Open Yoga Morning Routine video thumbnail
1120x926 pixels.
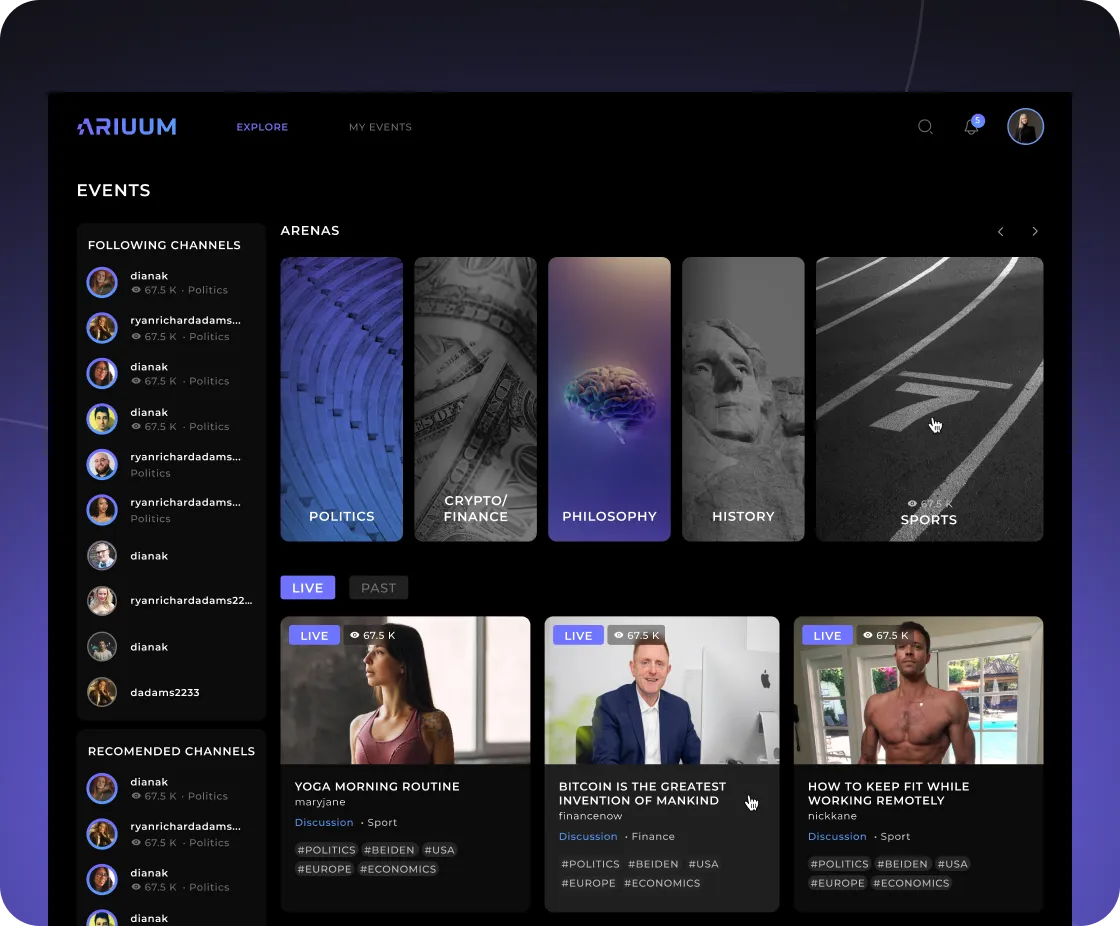pyautogui.click(x=405, y=690)
